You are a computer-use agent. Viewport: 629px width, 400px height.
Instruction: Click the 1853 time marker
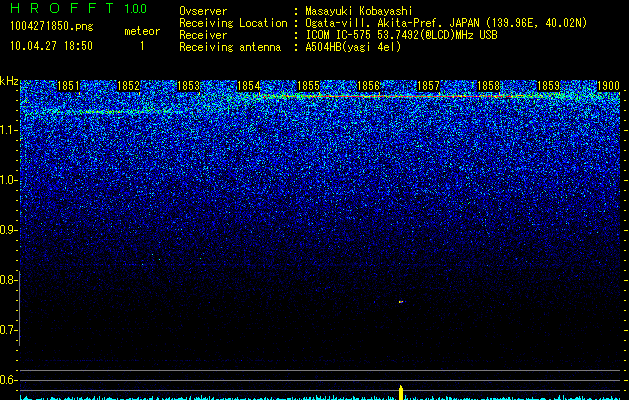click(189, 86)
